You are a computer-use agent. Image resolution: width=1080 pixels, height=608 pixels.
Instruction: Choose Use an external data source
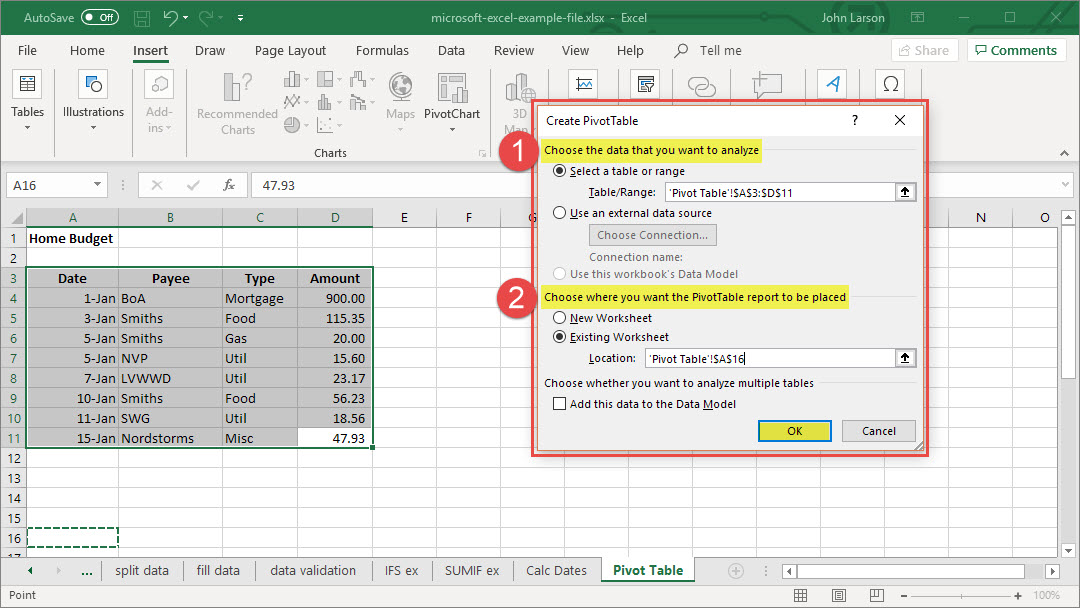[x=560, y=213]
